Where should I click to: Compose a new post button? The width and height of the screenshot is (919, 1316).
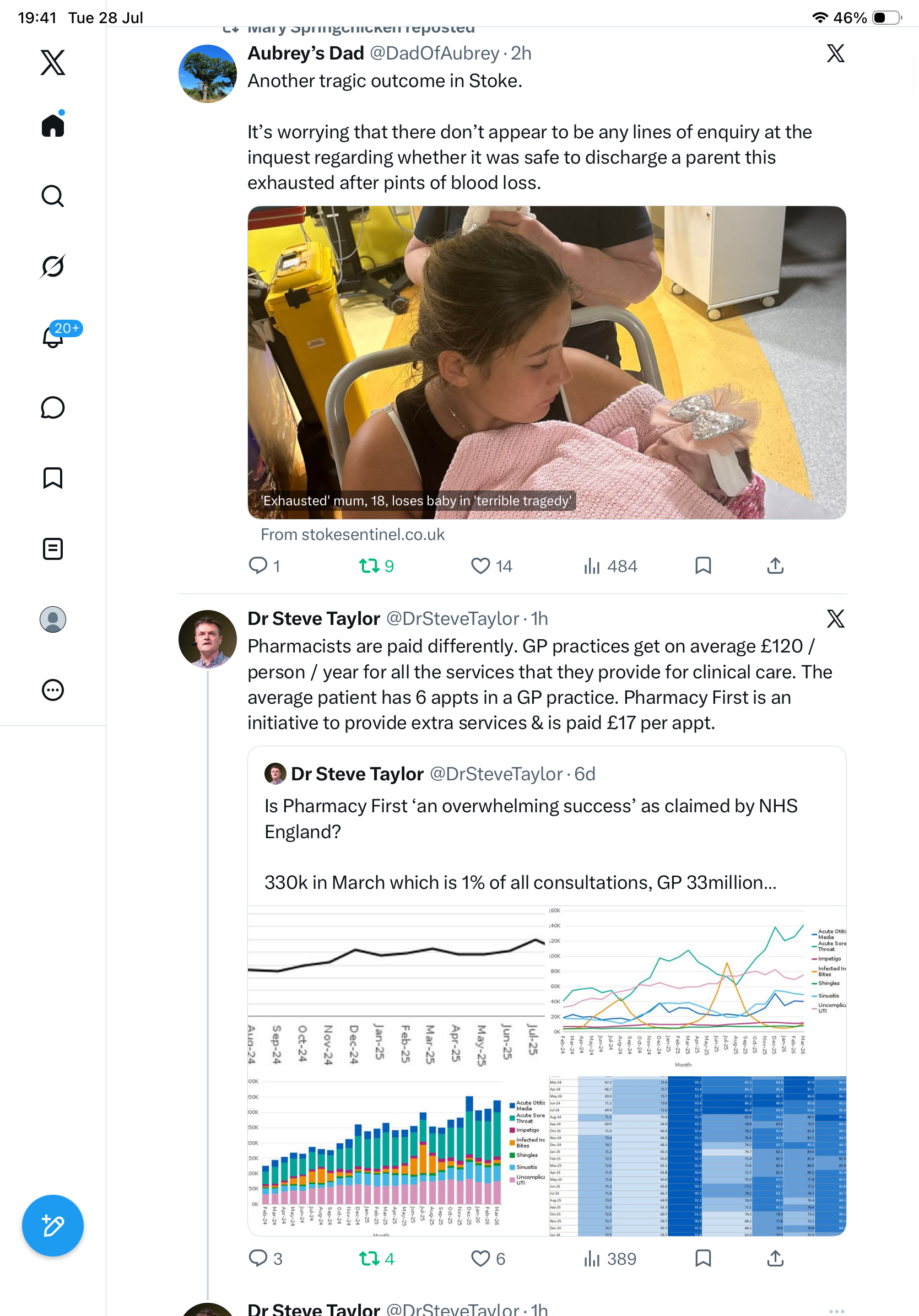(53, 1226)
